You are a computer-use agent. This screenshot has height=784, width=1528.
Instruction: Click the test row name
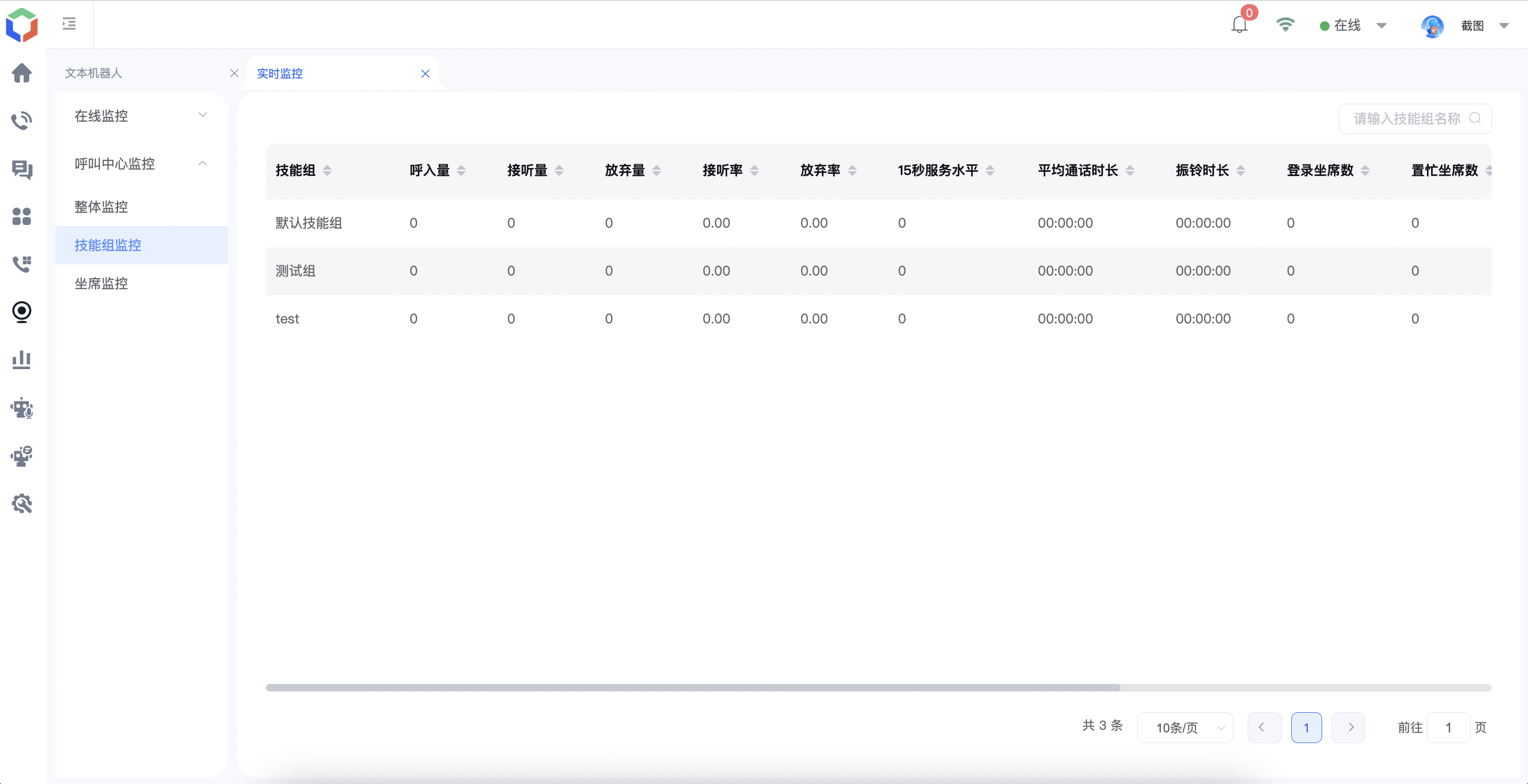tap(287, 319)
